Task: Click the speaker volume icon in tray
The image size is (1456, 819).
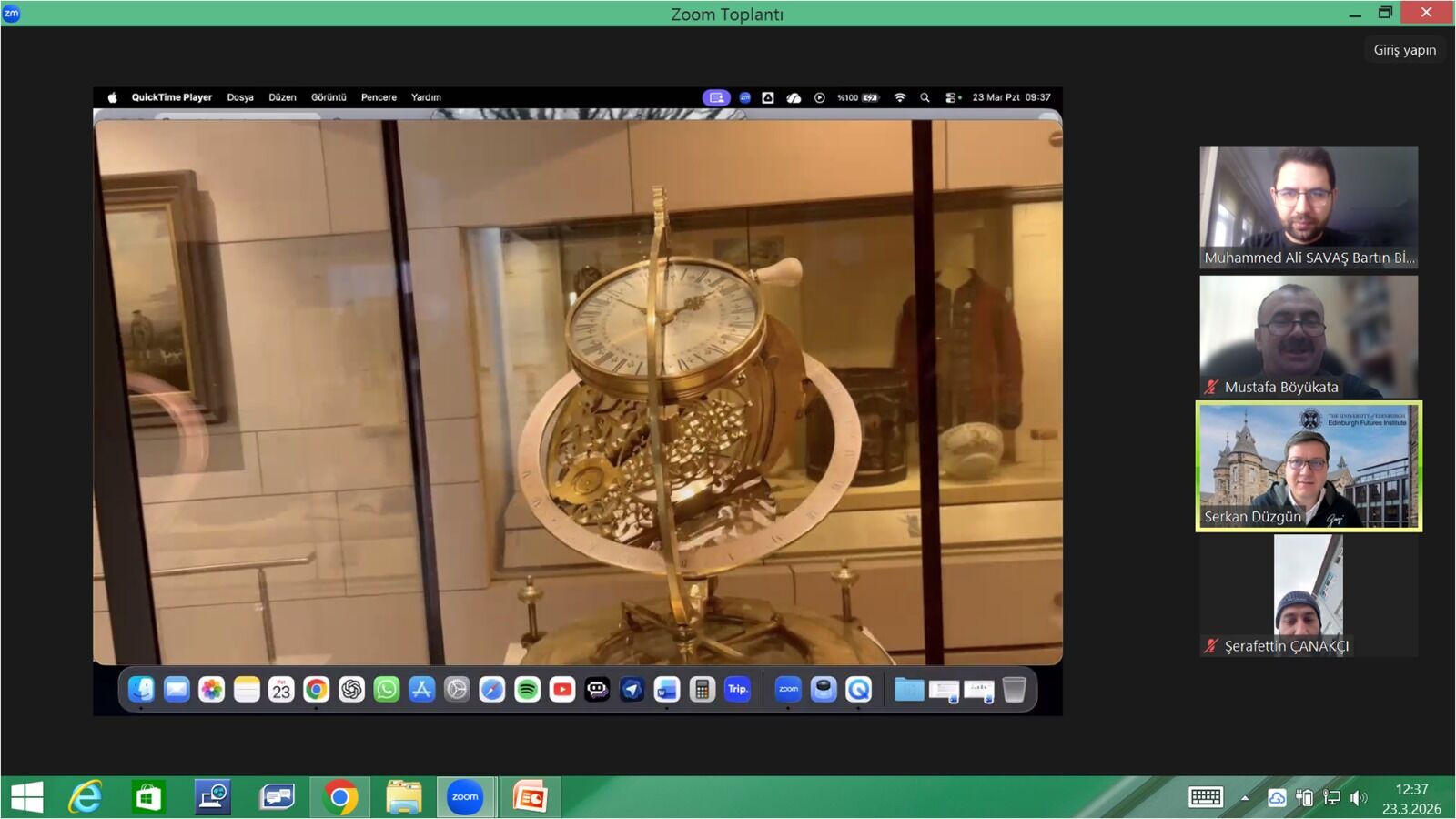Action: (1358, 798)
